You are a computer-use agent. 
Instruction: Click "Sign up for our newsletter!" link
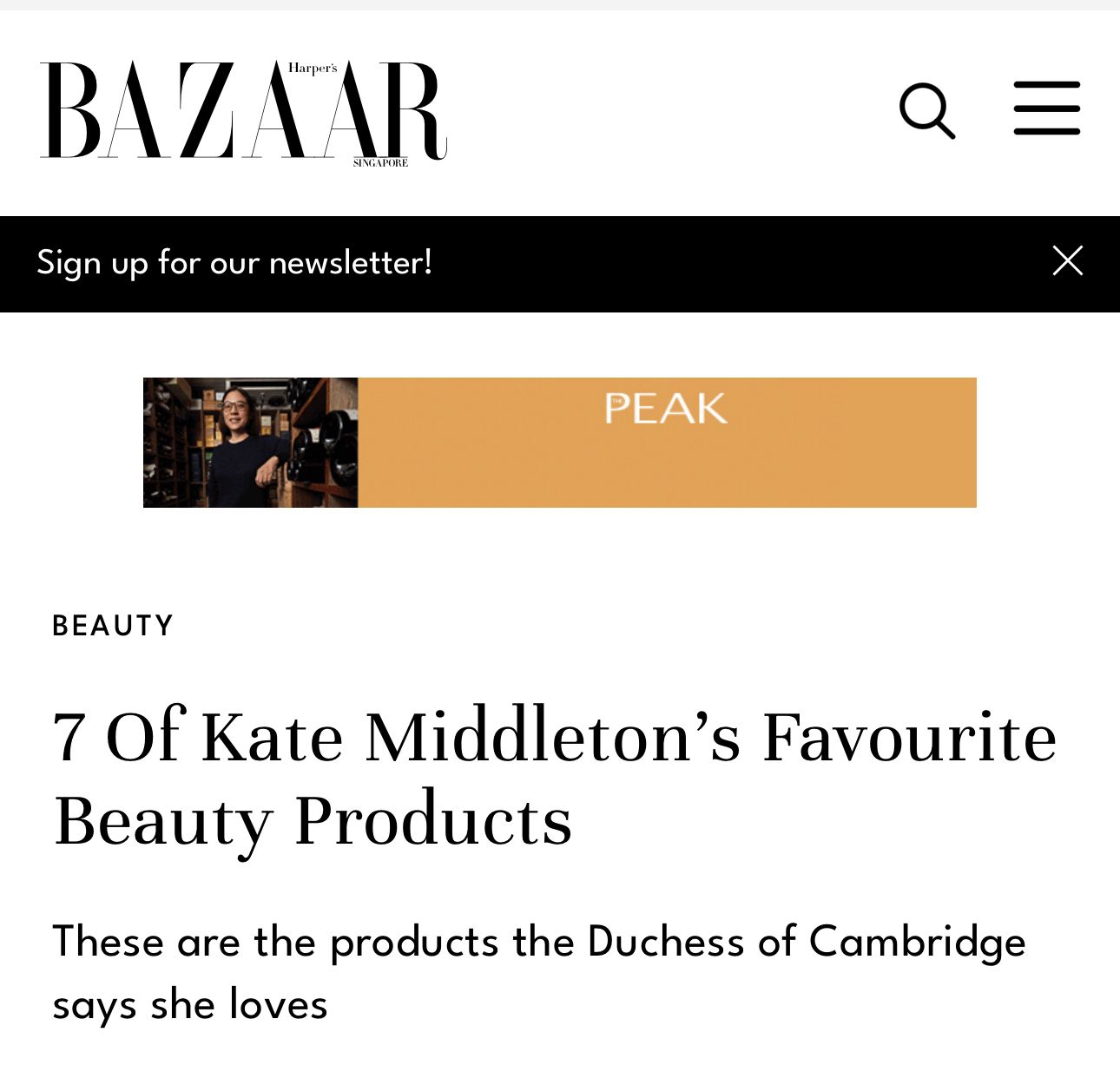234,262
